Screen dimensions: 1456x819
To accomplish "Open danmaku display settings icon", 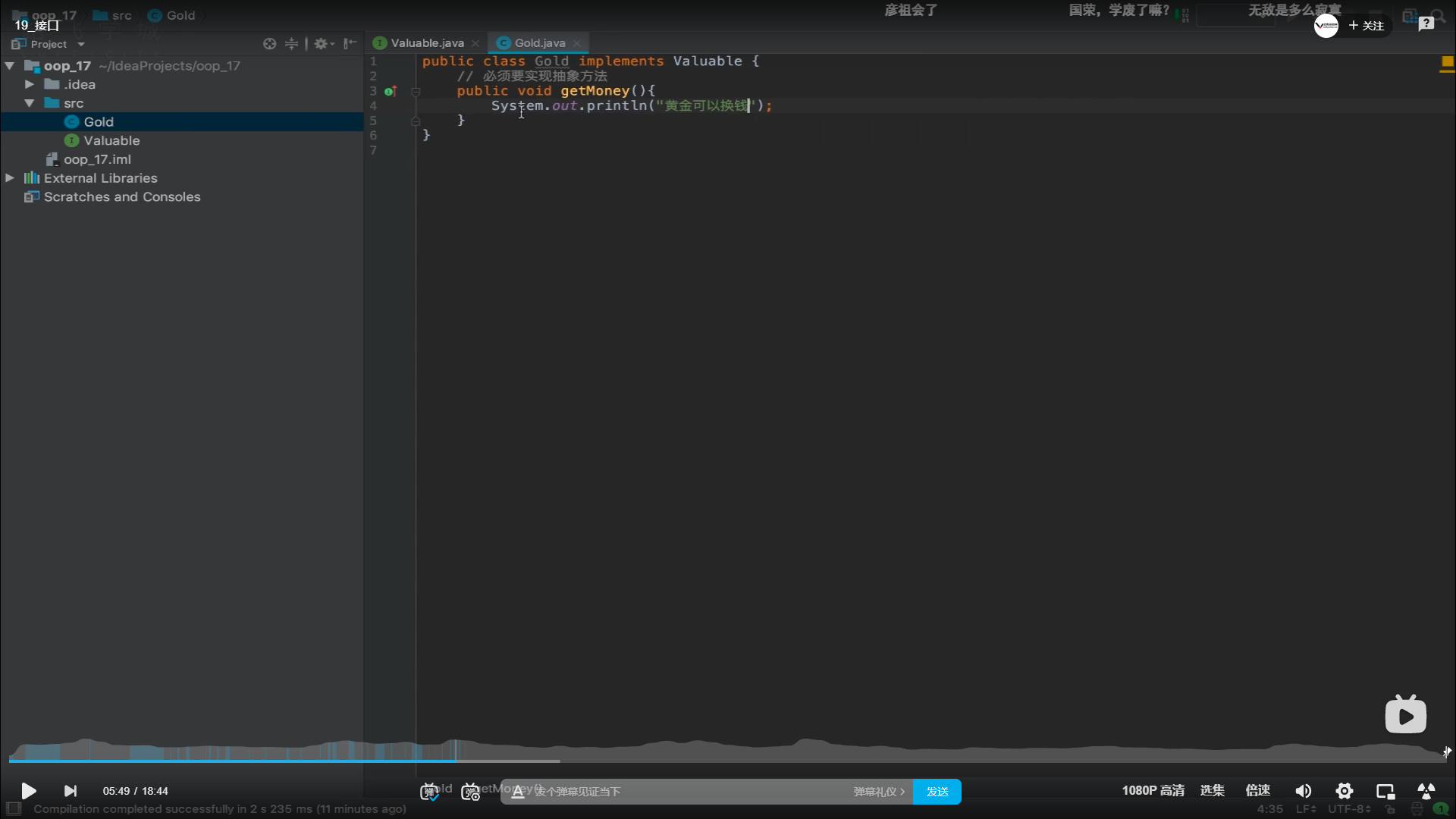I will [470, 792].
